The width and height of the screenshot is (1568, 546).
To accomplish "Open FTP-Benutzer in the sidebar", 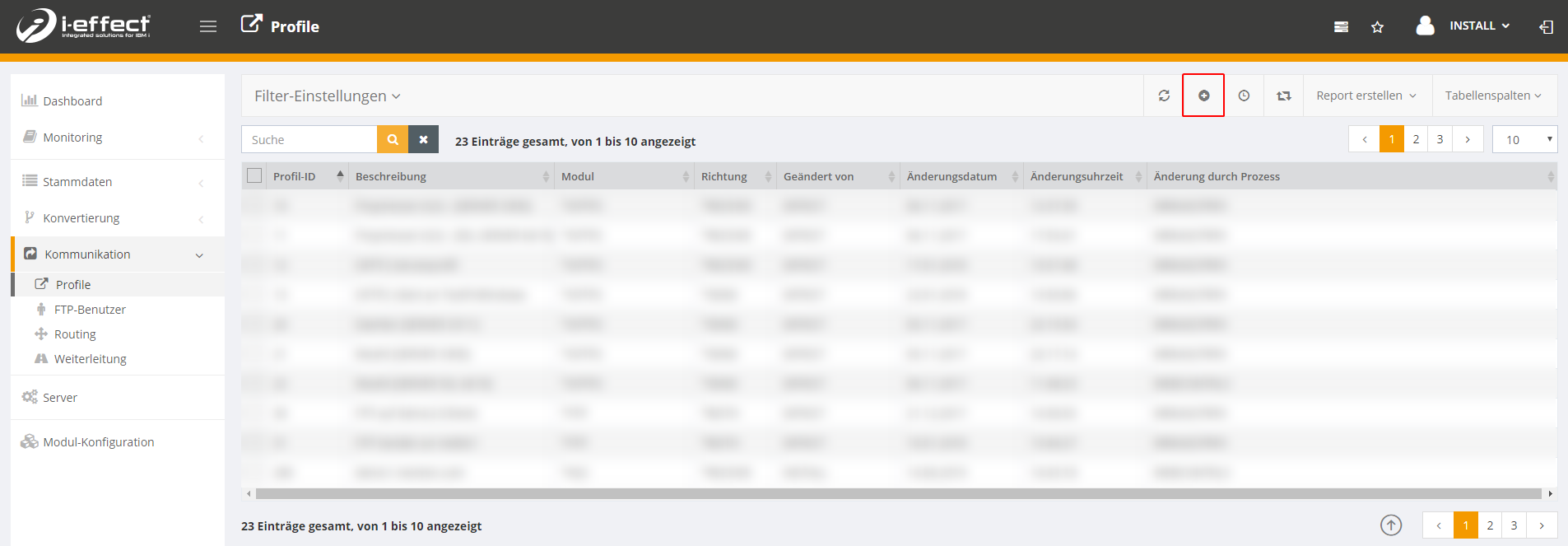I will click(x=90, y=310).
